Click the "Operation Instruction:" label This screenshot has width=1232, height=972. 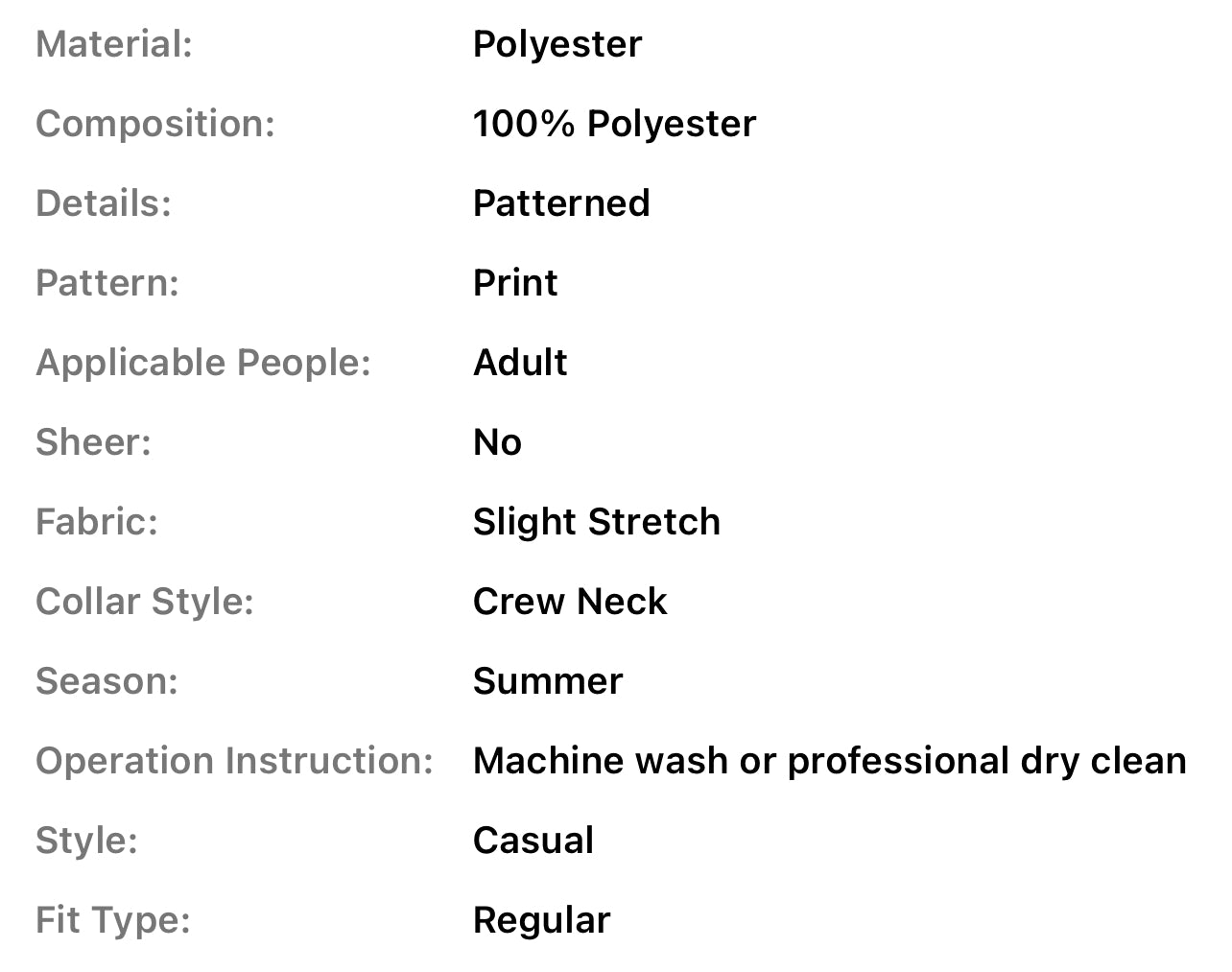coord(235,761)
